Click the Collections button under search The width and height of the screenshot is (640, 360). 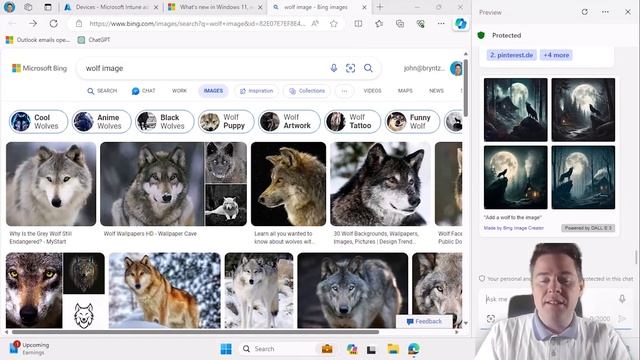(x=307, y=91)
